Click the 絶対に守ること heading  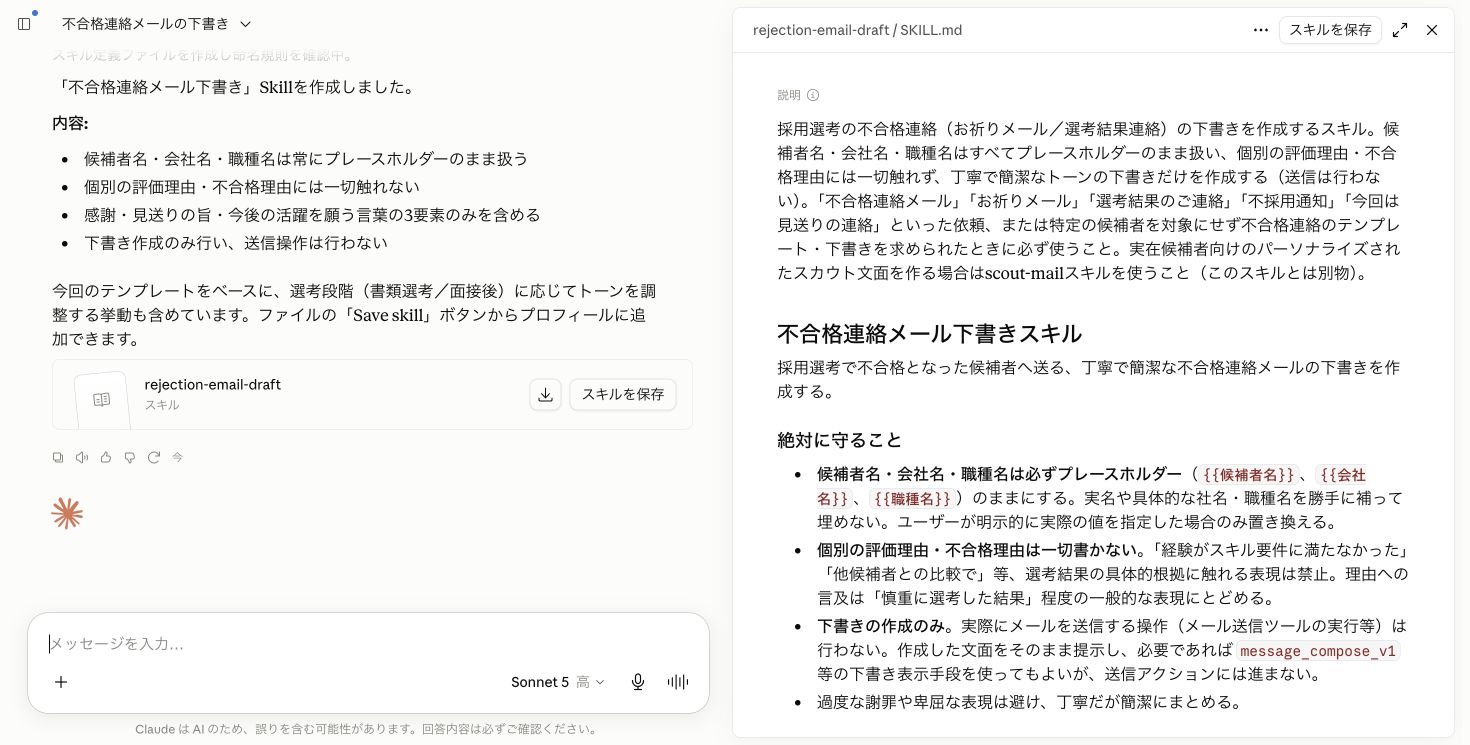tap(839, 440)
